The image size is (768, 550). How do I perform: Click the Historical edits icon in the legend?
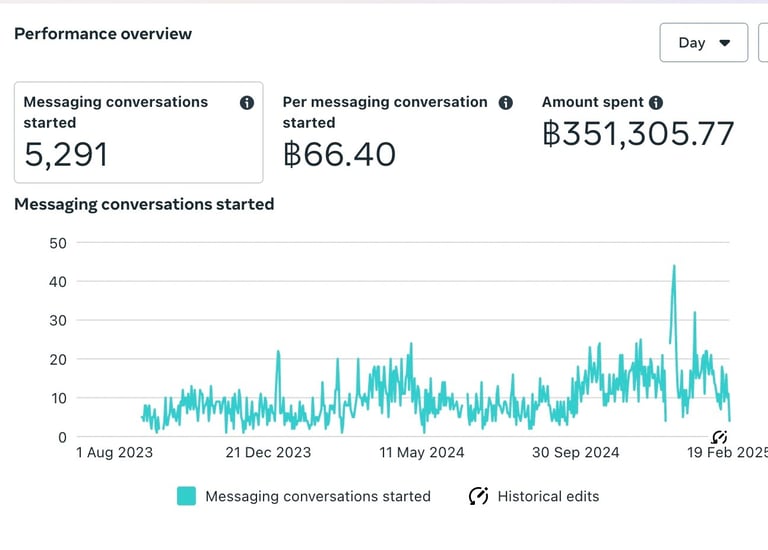coord(479,496)
